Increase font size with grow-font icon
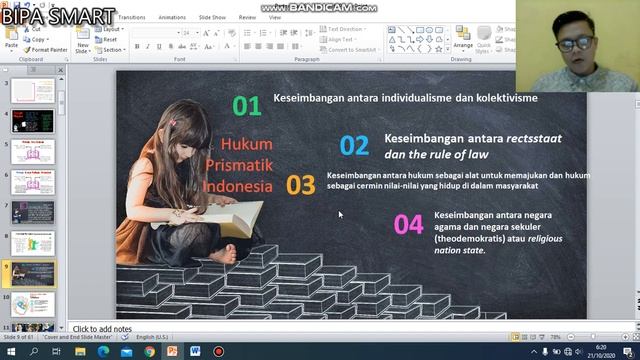Image resolution: width=640 pixels, height=360 pixels. [206, 33]
